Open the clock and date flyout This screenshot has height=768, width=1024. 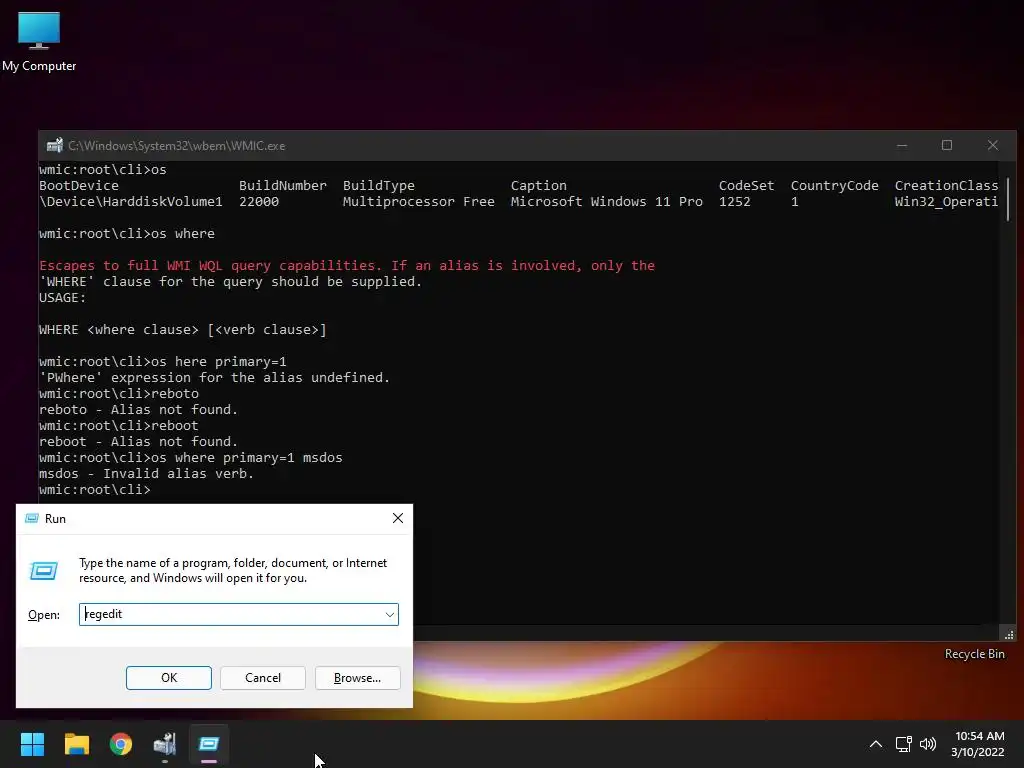coord(978,744)
